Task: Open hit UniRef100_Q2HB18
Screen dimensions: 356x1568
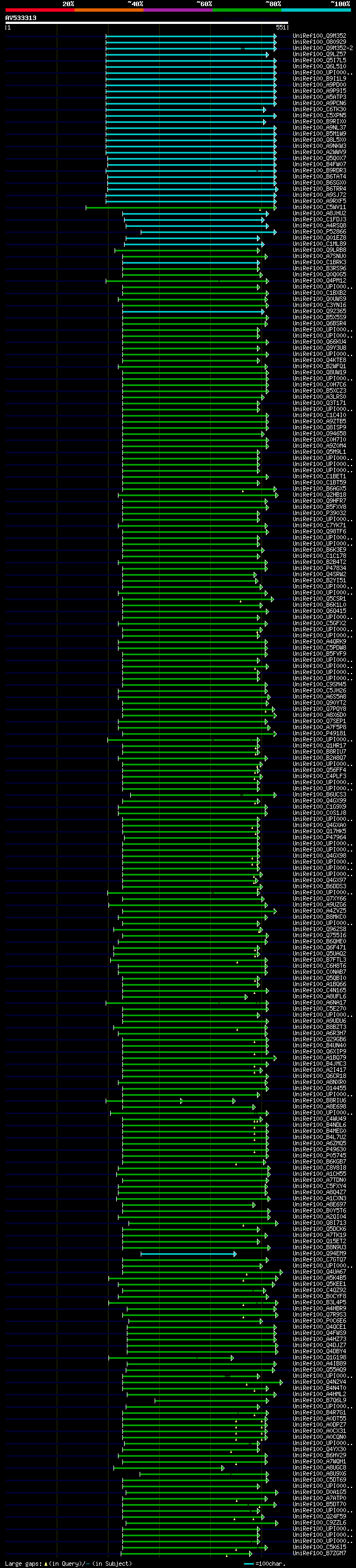Action: (319, 495)
